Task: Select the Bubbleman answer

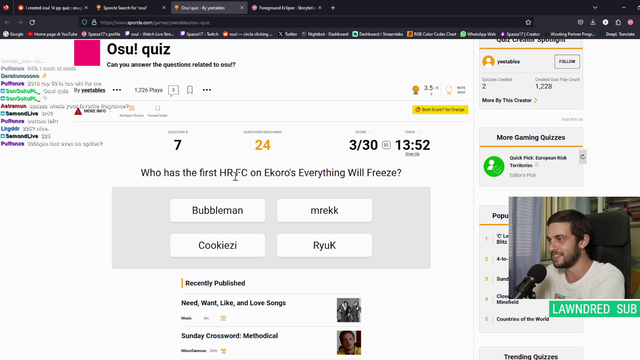Action: 218,210
